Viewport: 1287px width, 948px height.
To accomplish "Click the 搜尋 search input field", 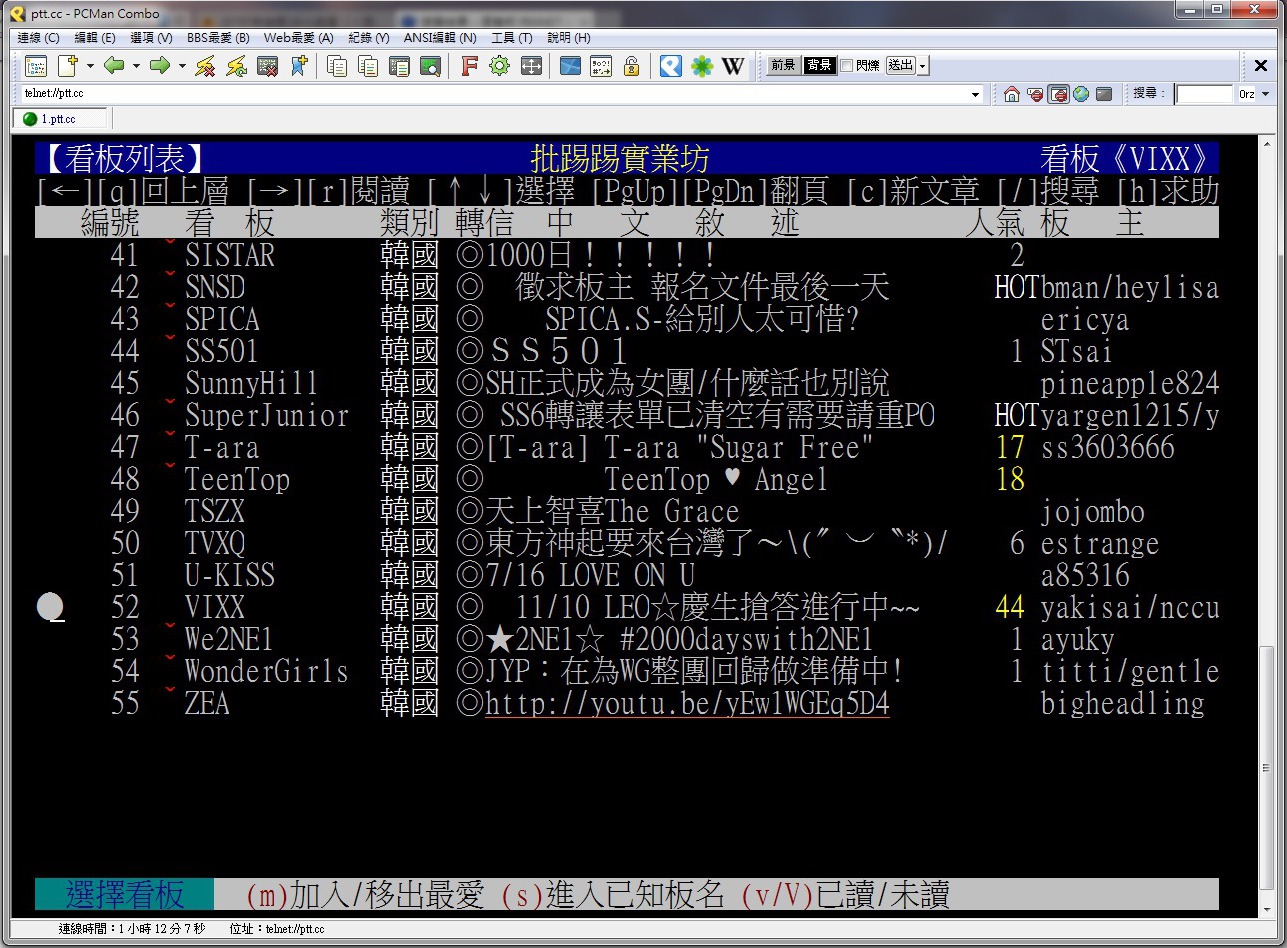I will pyautogui.click(x=1203, y=94).
